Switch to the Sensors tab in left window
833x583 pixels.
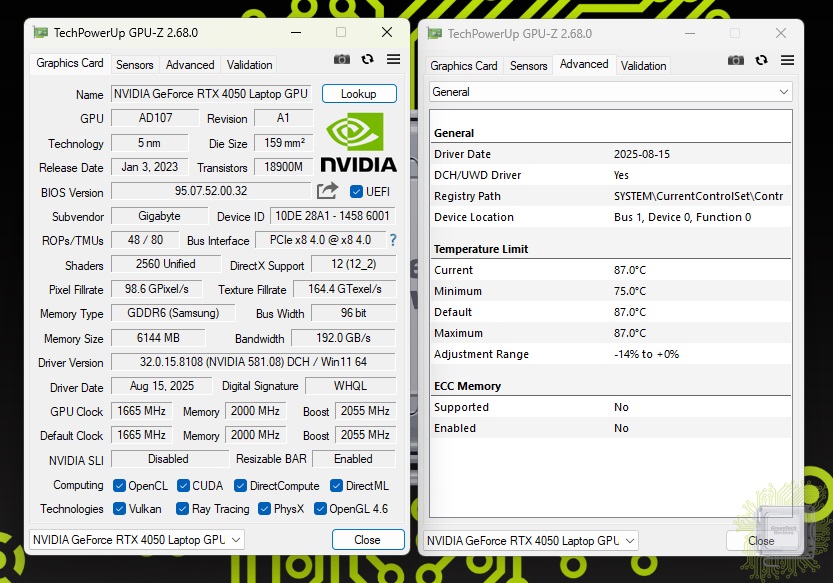click(x=134, y=65)
